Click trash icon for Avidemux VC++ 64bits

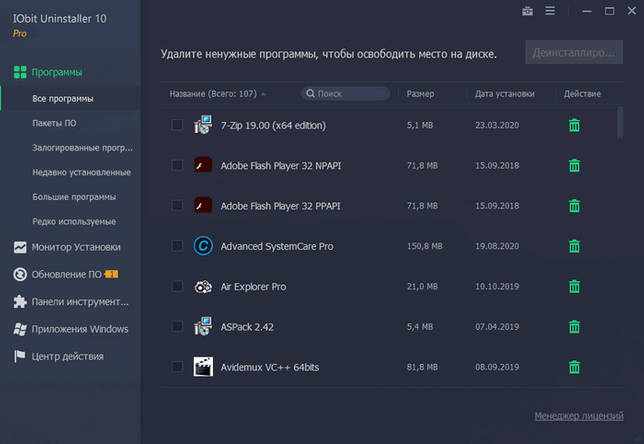pyautogui.click(x=574, y=367)
